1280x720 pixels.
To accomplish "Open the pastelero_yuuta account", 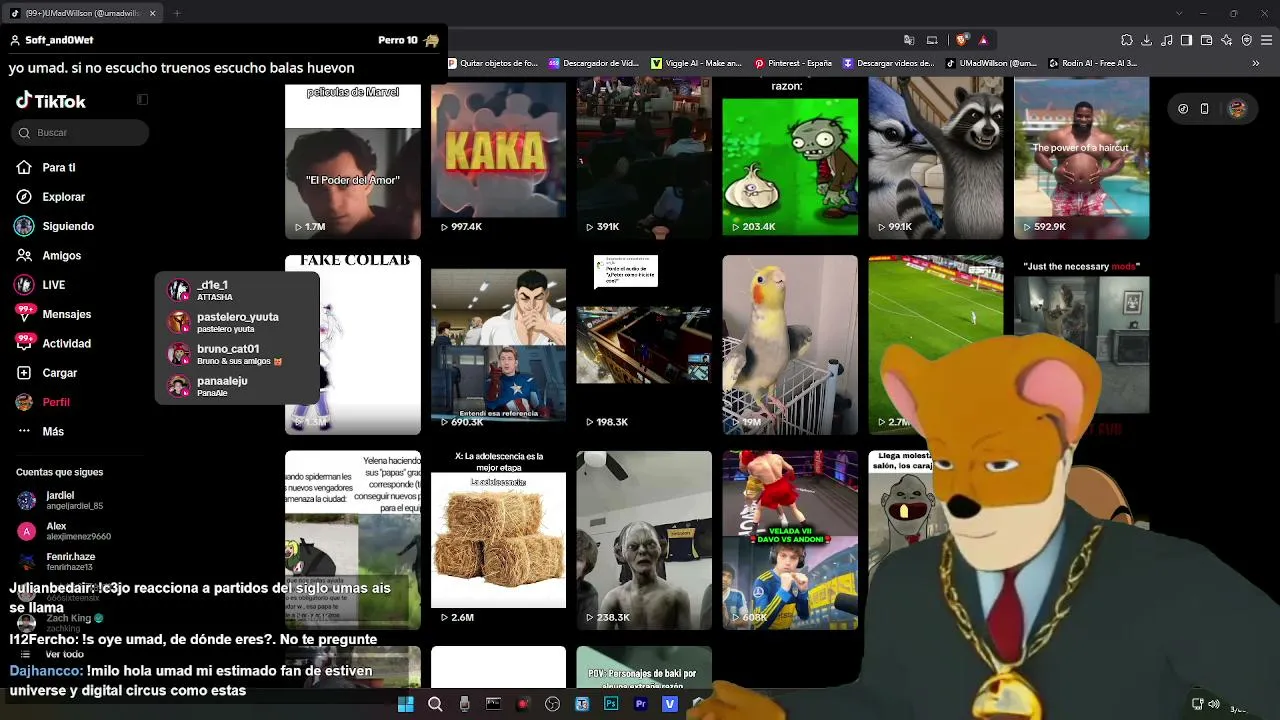I will [237, 322].
